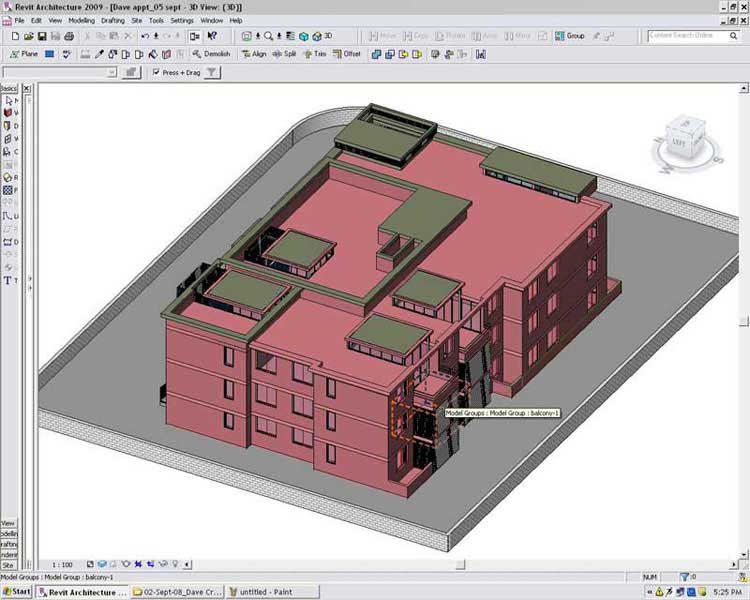Select the Wall tool in design bar

(8, 114)
